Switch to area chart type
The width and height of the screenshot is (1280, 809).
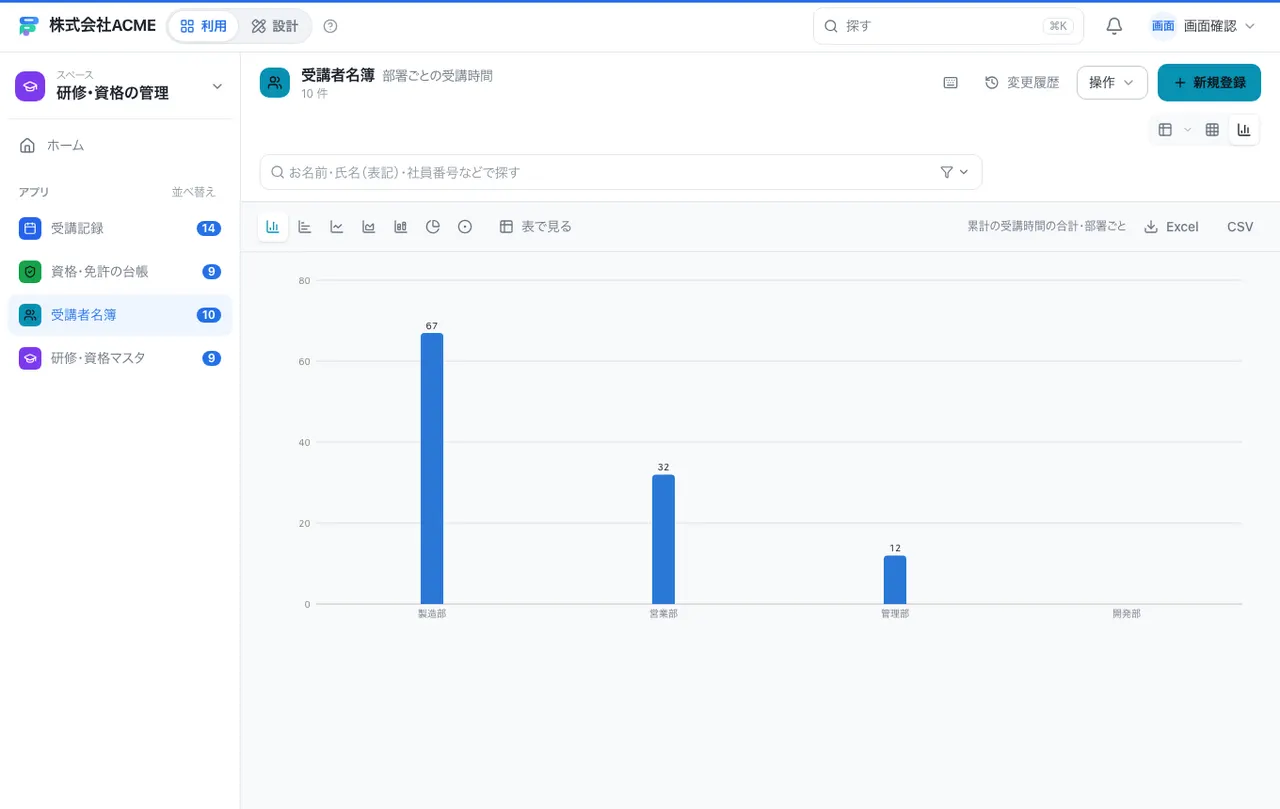click(x=369, y=227)
